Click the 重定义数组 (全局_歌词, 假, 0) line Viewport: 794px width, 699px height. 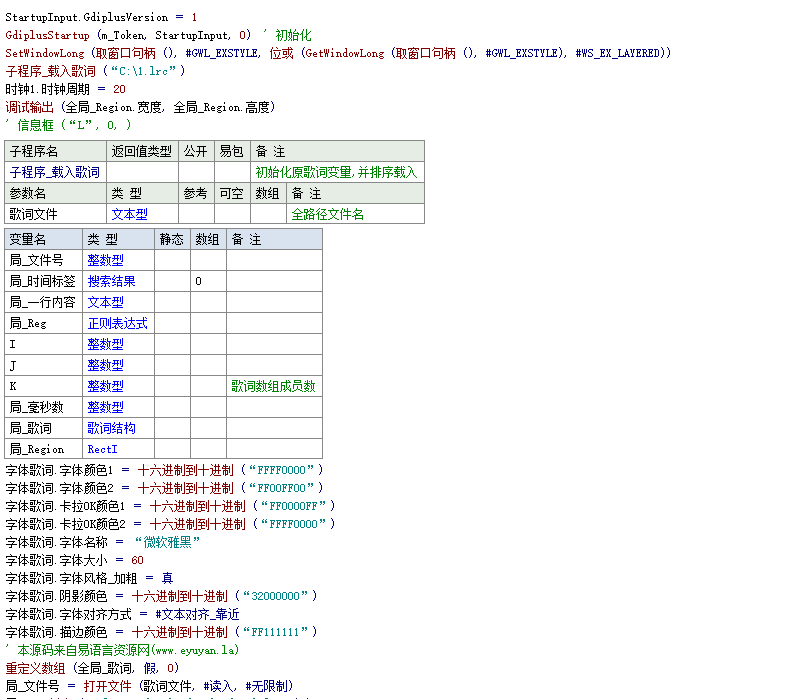(92, 669)
